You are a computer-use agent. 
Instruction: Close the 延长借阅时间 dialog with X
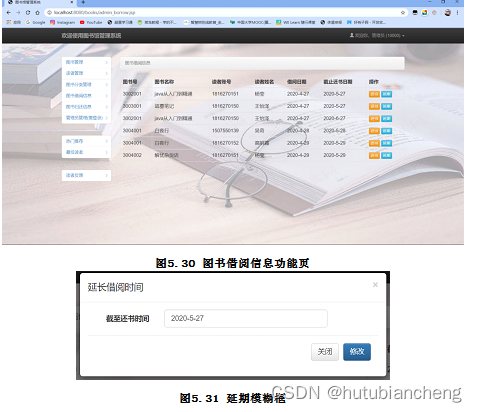pyautogui.click(x=375, y=285)
